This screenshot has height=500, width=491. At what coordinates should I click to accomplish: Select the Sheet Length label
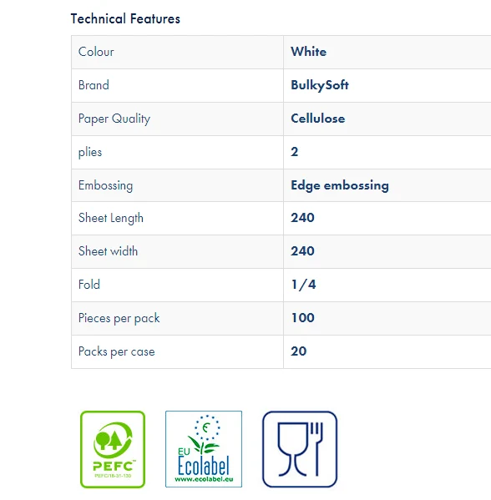(x=111, y=218)
